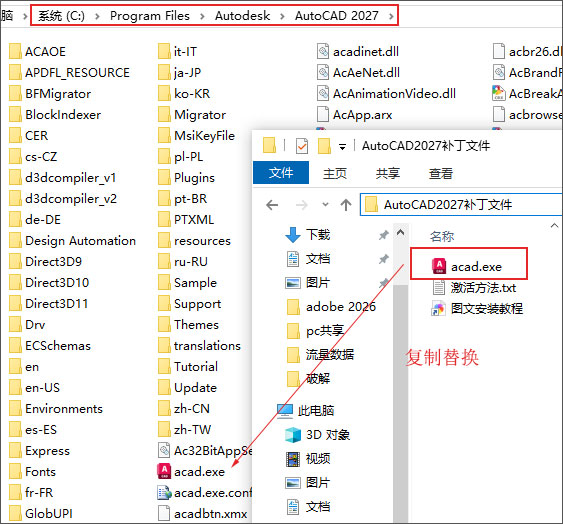The image size is (563, 524).
Task: Go up one folder level
Action: coord(346,205)
